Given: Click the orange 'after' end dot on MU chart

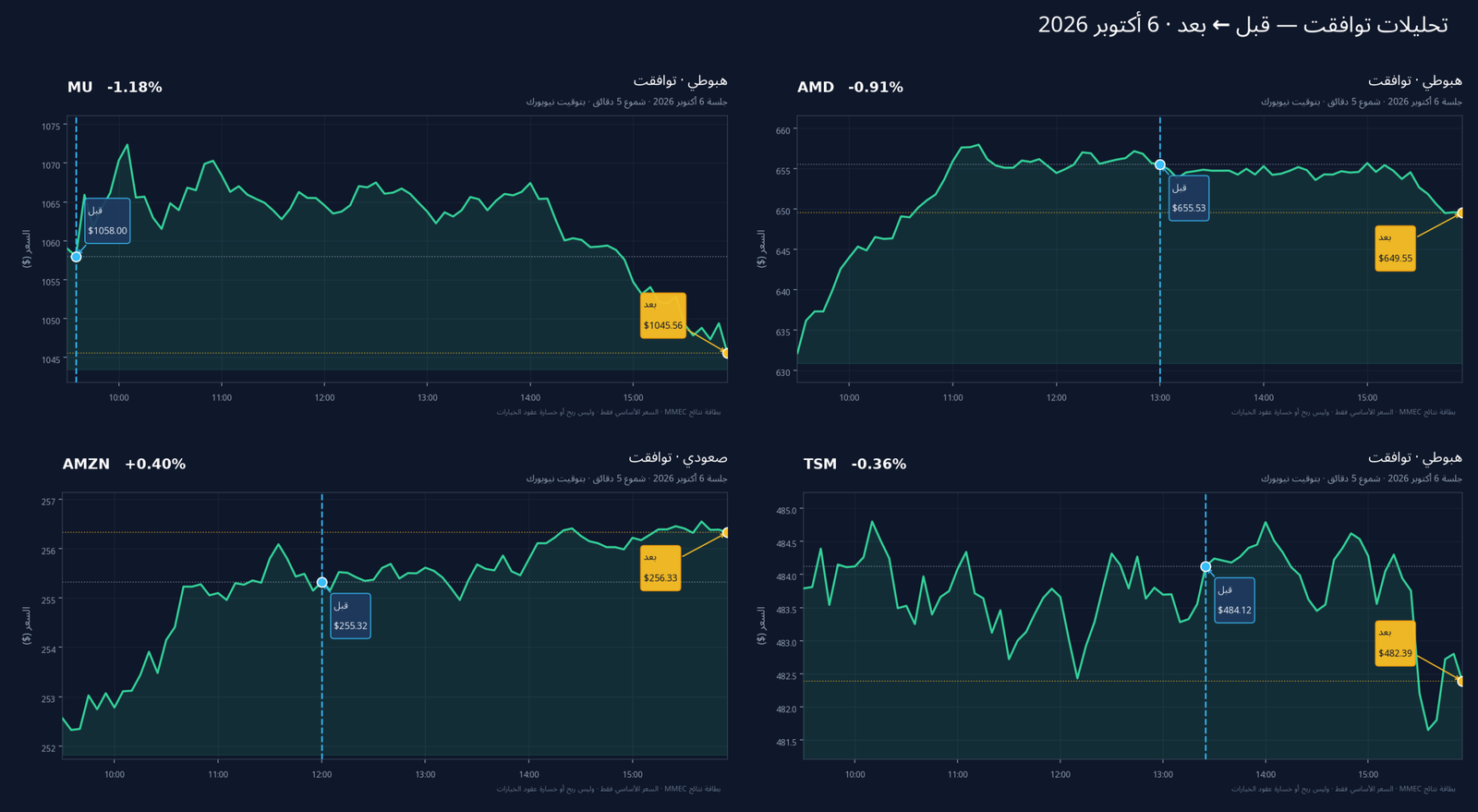Looking at the screenshot, I should (726, 354).
